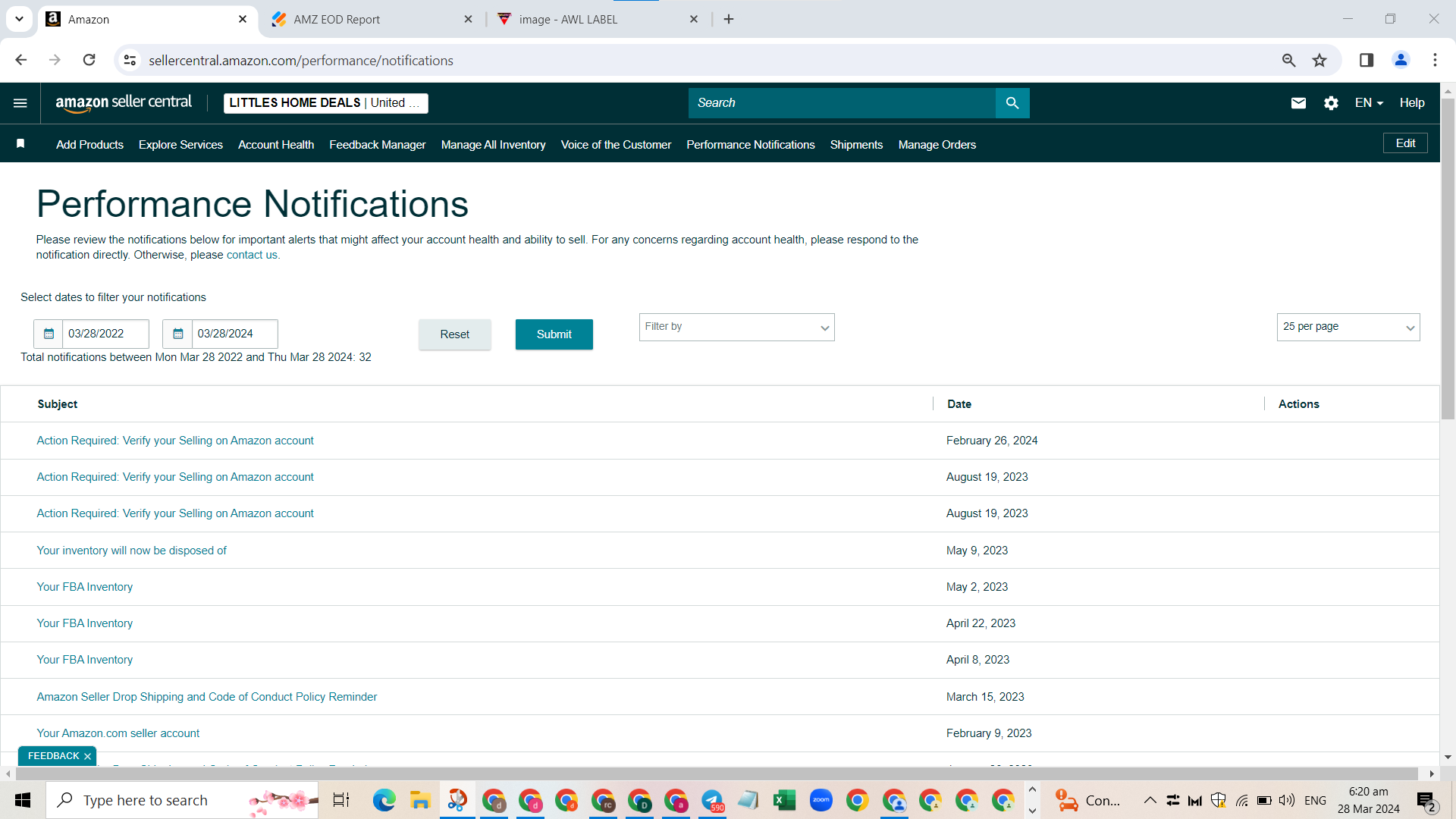Open the February 26, 2024 Action Required notification
This screenshot has height=819, width=1456.
tap(174, 441)
